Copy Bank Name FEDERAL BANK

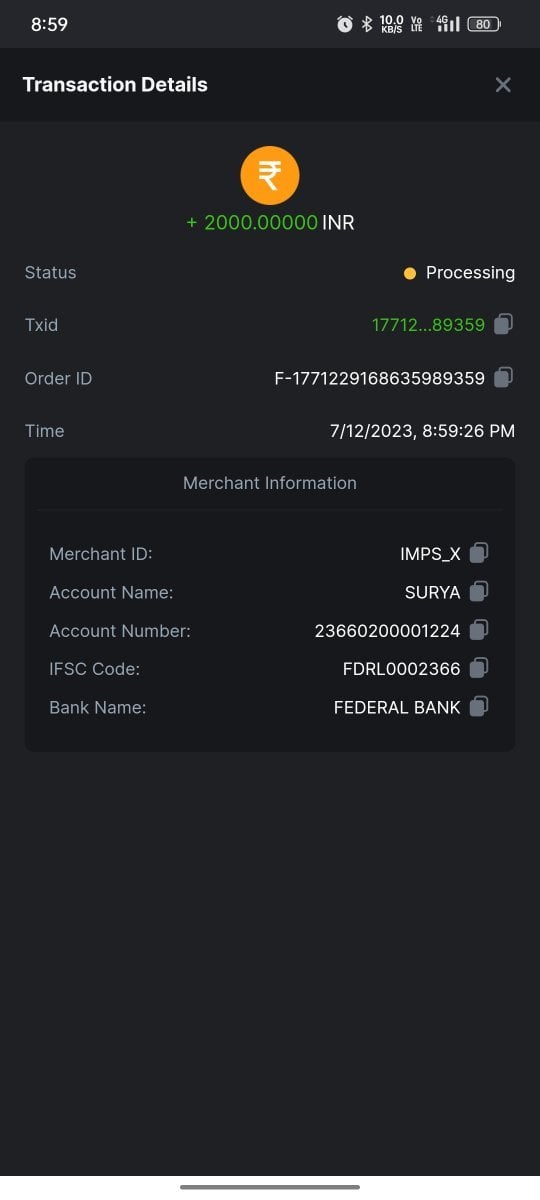click(479, 707)
